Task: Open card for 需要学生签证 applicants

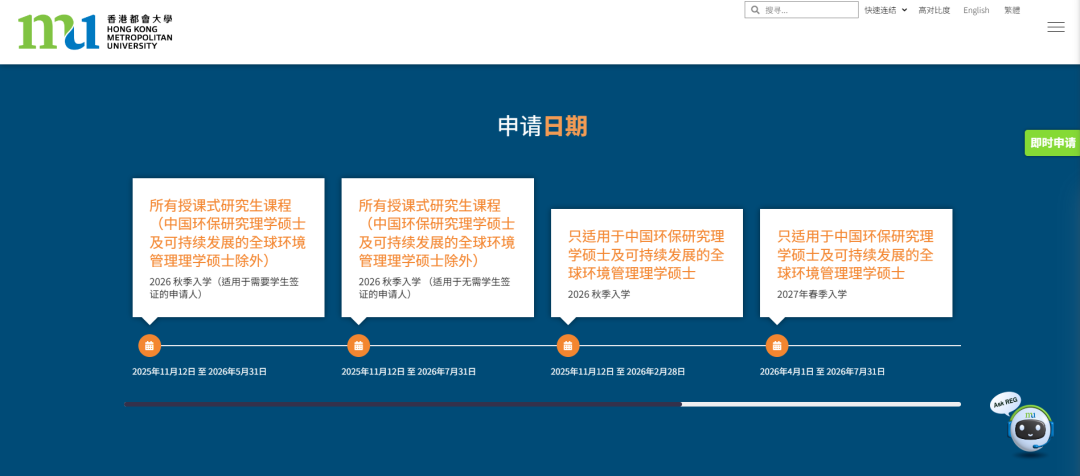Action: (229, 248)
